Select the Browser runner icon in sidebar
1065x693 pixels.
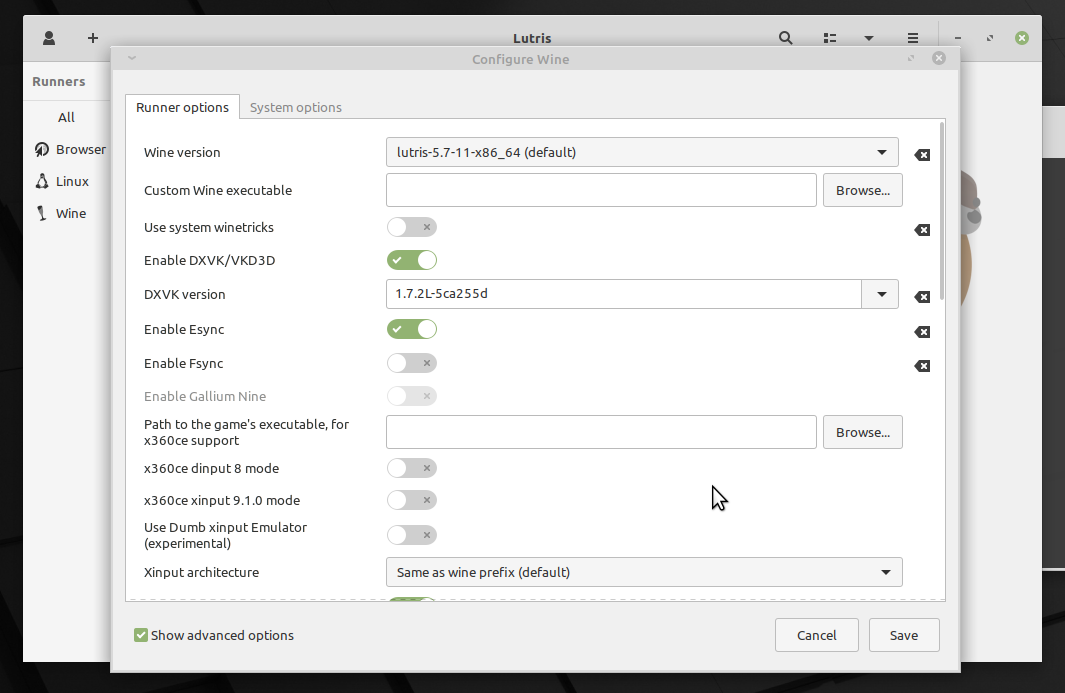pos(42,149)
